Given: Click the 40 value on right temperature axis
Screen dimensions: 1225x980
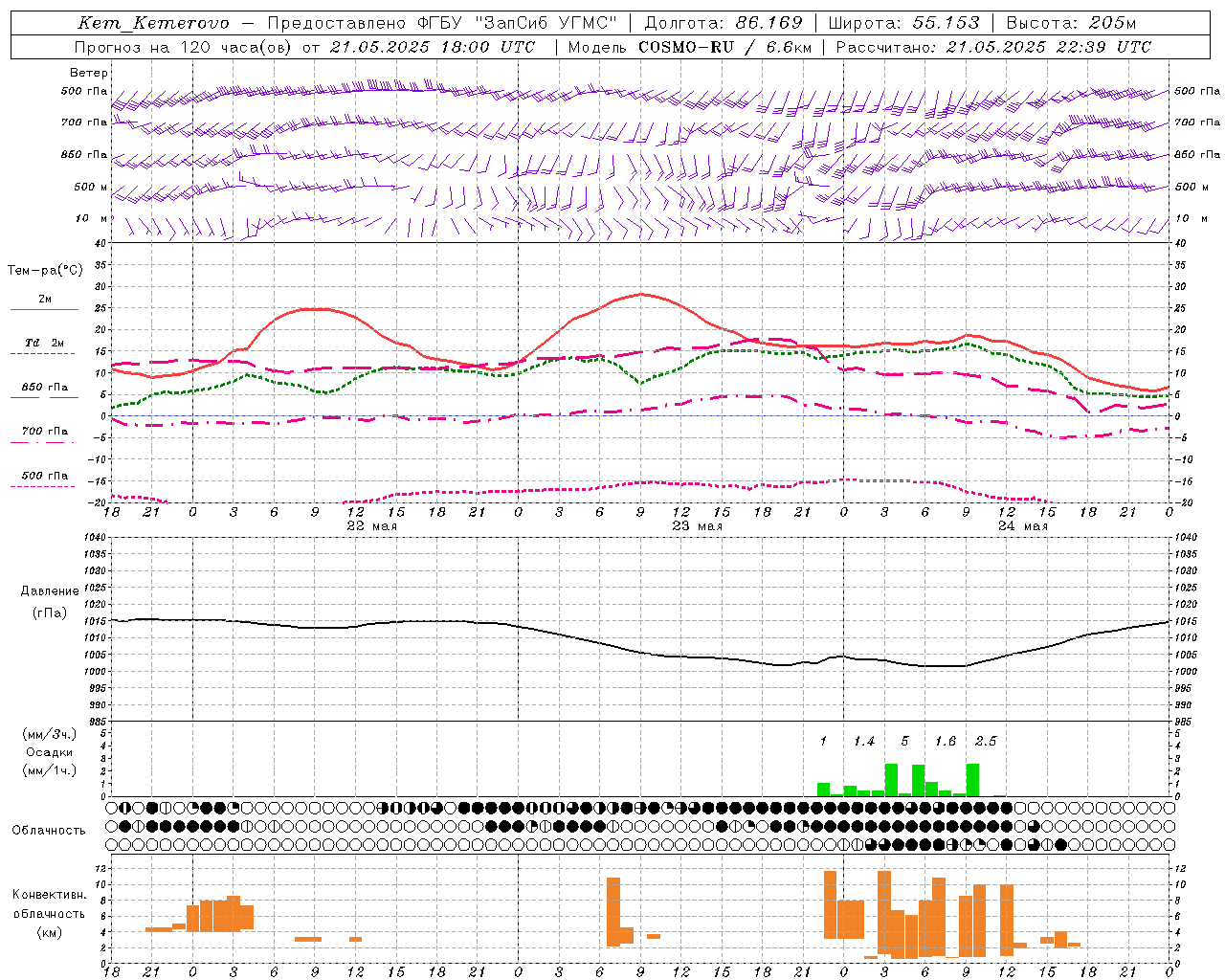Looking at the screenshot, I should [x=1181, y=244].
